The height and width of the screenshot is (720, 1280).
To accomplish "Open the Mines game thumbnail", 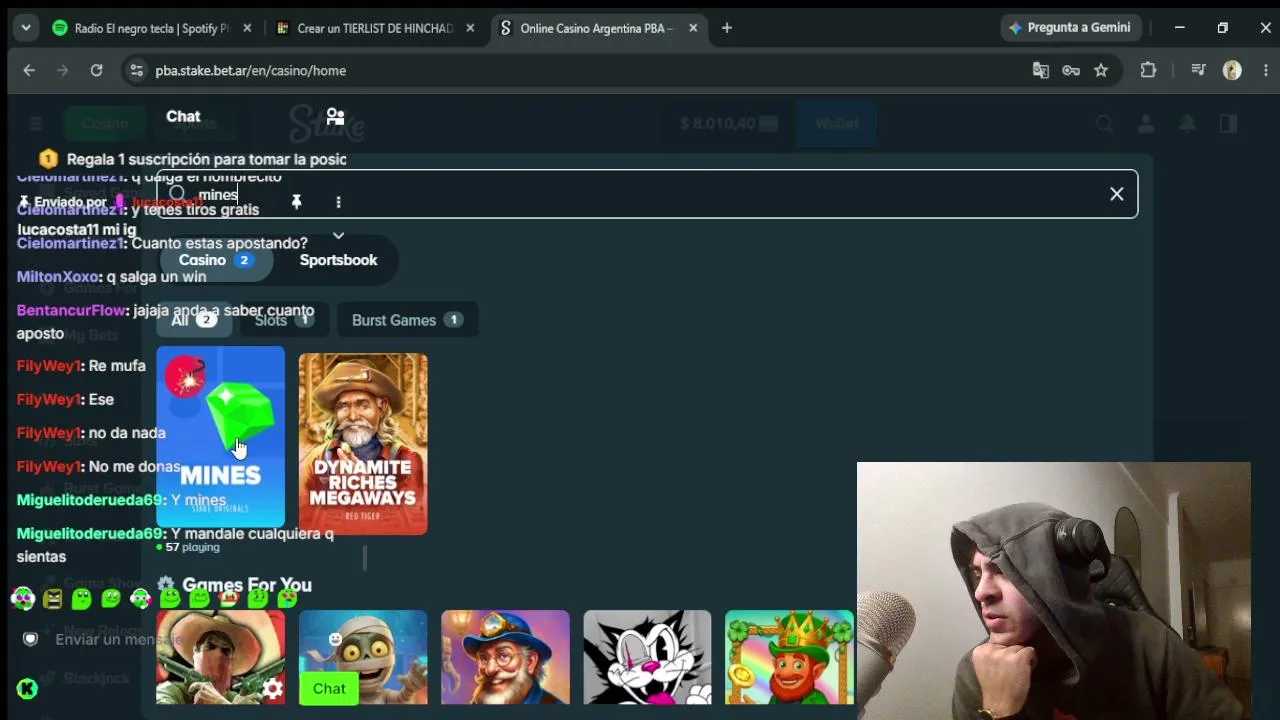I will coord(221,437).
